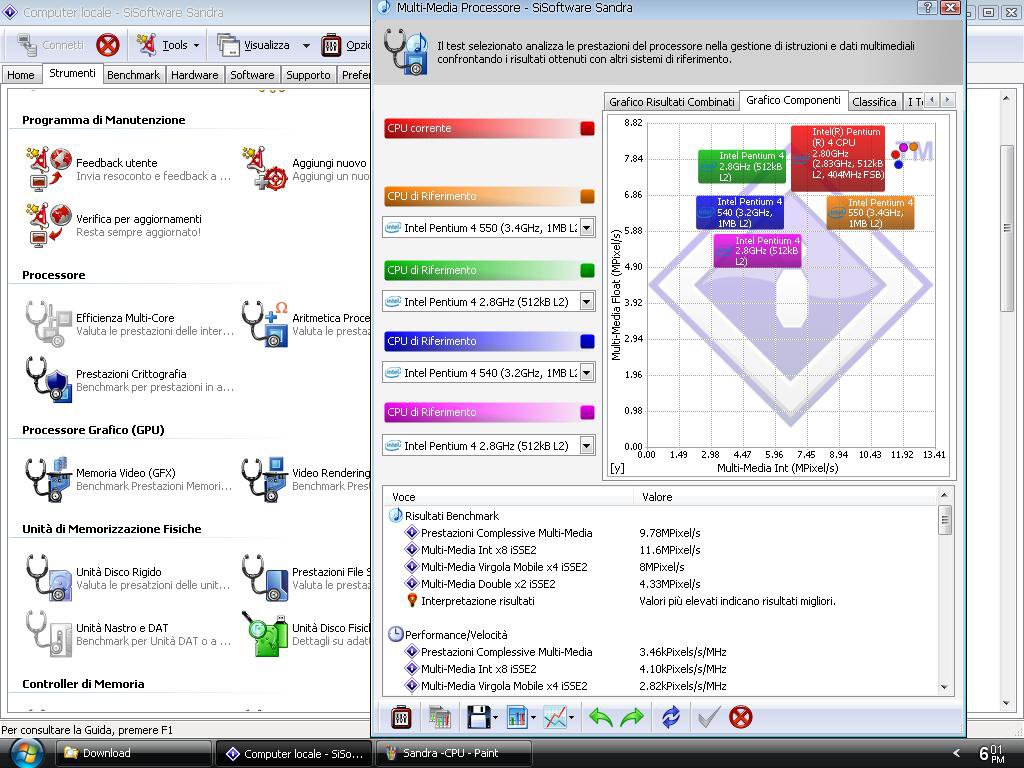Click the options icon in the bottom toolbar
This screenshot has width=1024, height=768.
(401, 717)
